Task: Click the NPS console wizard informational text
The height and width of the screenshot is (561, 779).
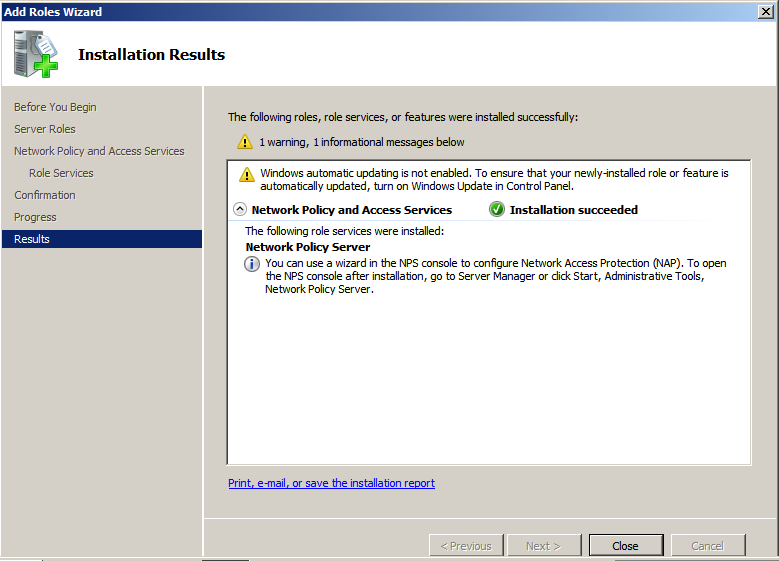Action: (495, 276)
